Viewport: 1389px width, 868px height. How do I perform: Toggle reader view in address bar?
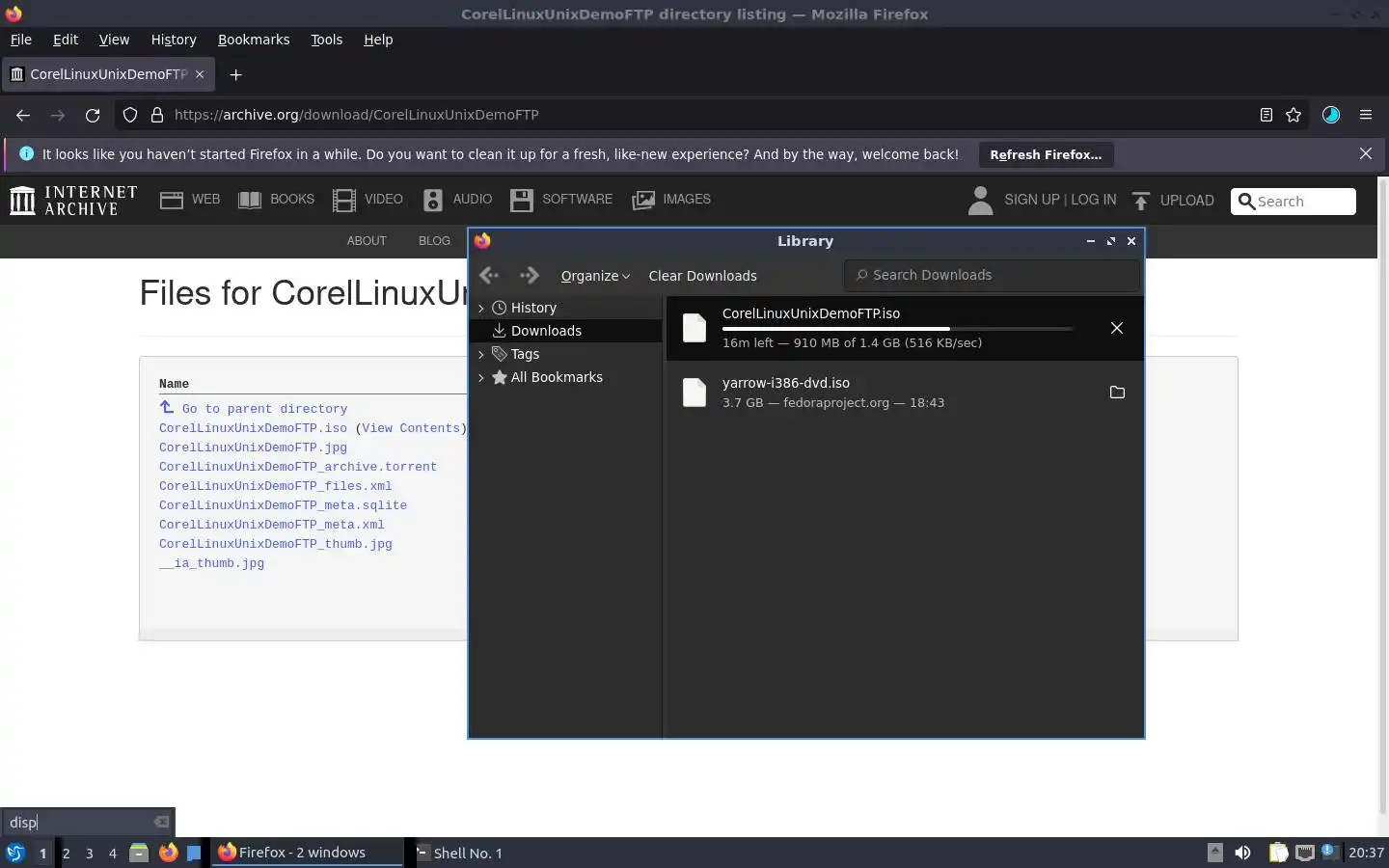tap(1266, 115)
